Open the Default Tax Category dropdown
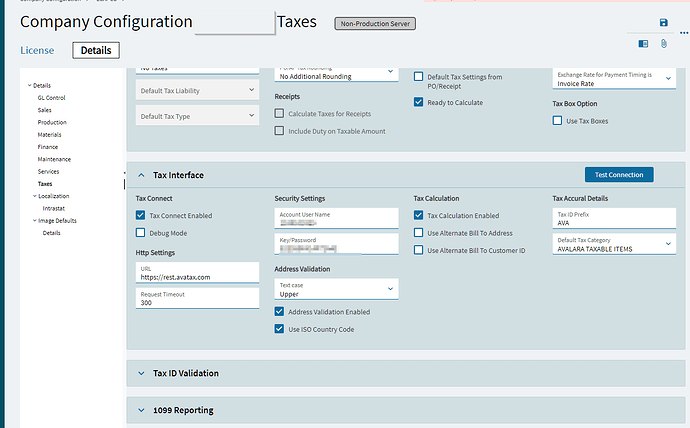The image size is (690, 428). tap(614, 244)
